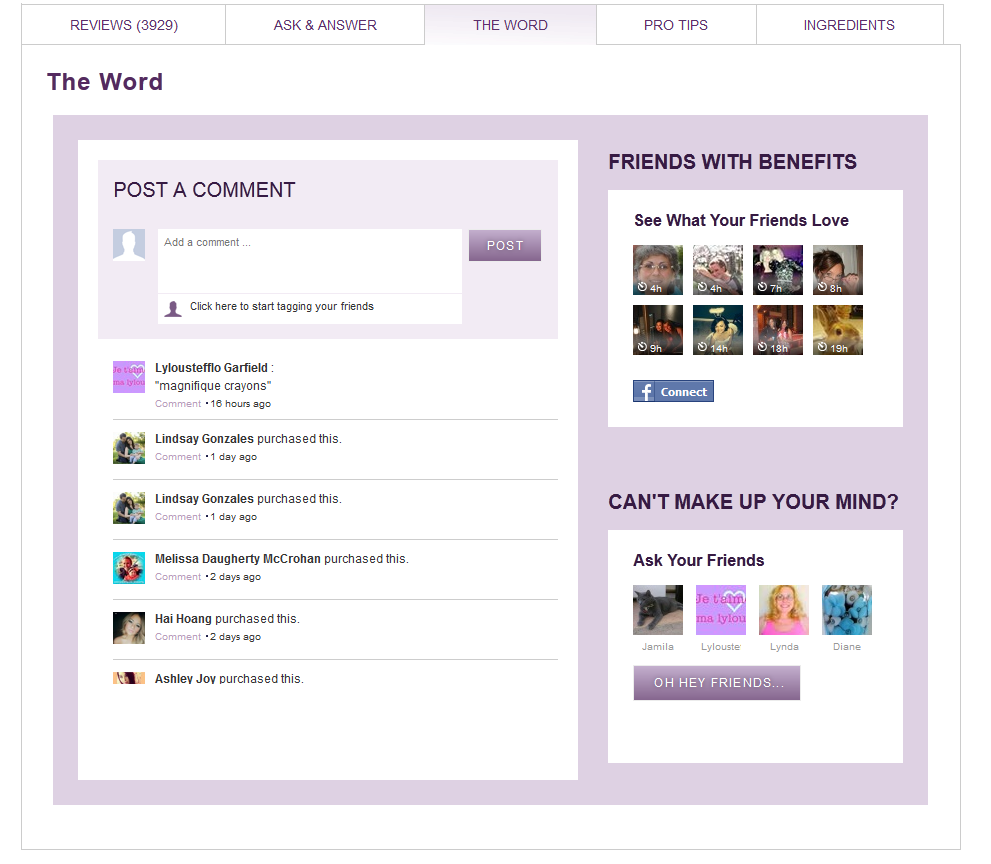Switch to the Pro Tips tab
Image resolution: width=991 pixels, height=864 pixels.
point(676,25)
